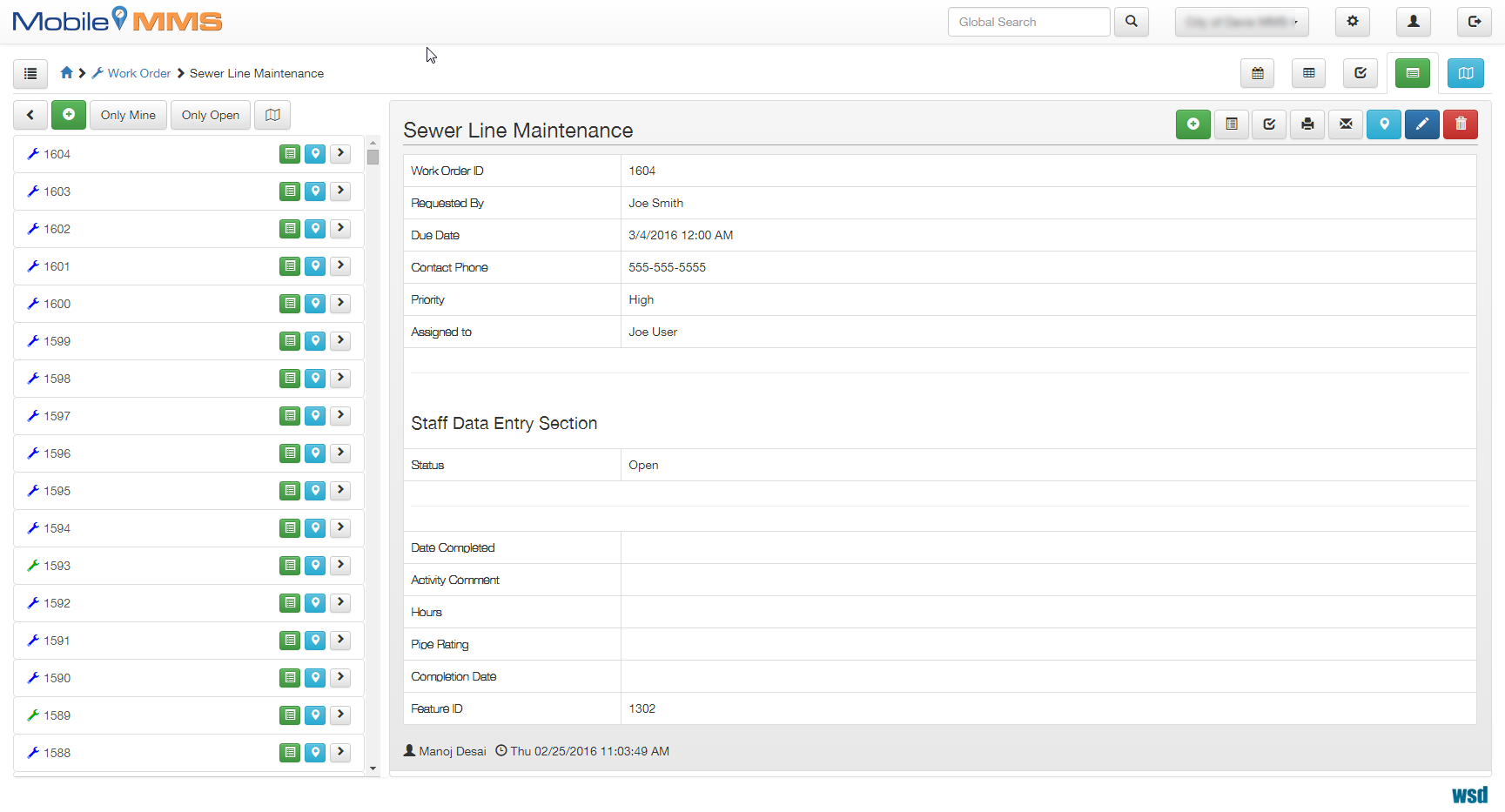Click the home icon in breadcrumb

(66, 73)
